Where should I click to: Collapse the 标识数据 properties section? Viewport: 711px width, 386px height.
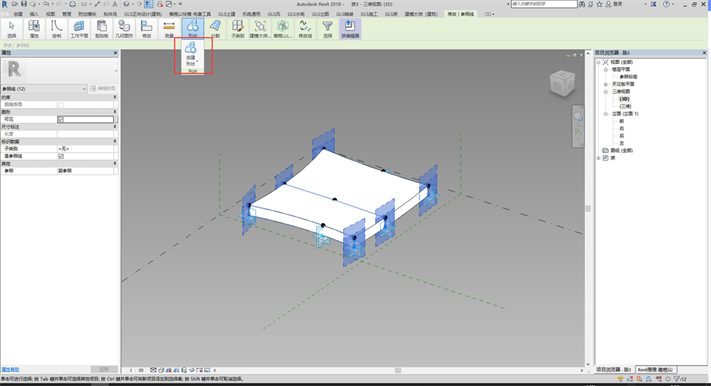click(x=115, y=141)
